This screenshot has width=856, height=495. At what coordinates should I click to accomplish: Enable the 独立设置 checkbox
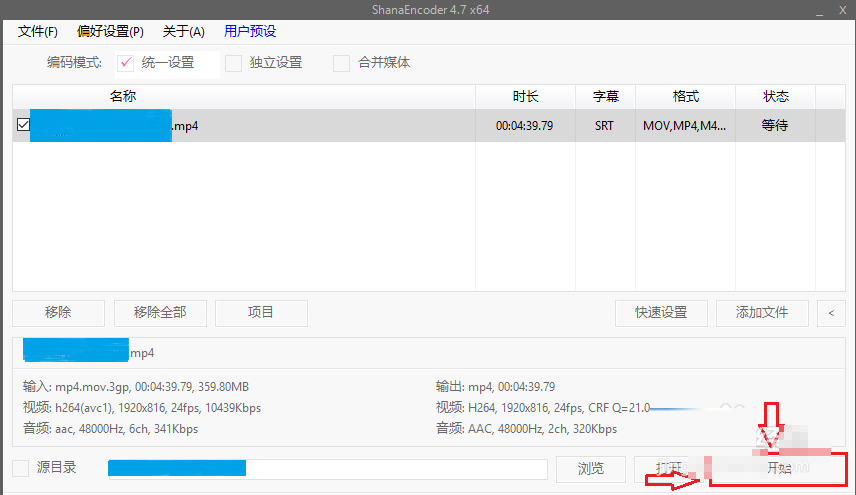click(234, 63)
